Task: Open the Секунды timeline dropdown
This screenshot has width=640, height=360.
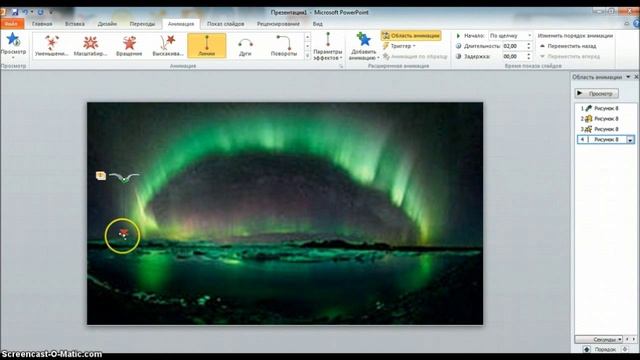Action: pyautogui.click(x=599, y=339)
